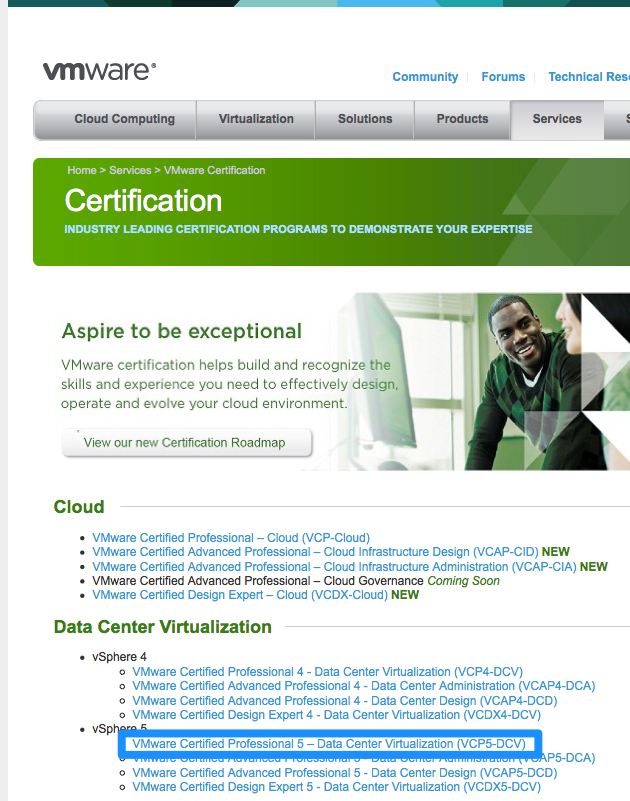The image size is (630, 801).
Task: Open VMware Certified Design Expert – Cloud (VCDX-Cloud)
Action: tap(240, 595)
